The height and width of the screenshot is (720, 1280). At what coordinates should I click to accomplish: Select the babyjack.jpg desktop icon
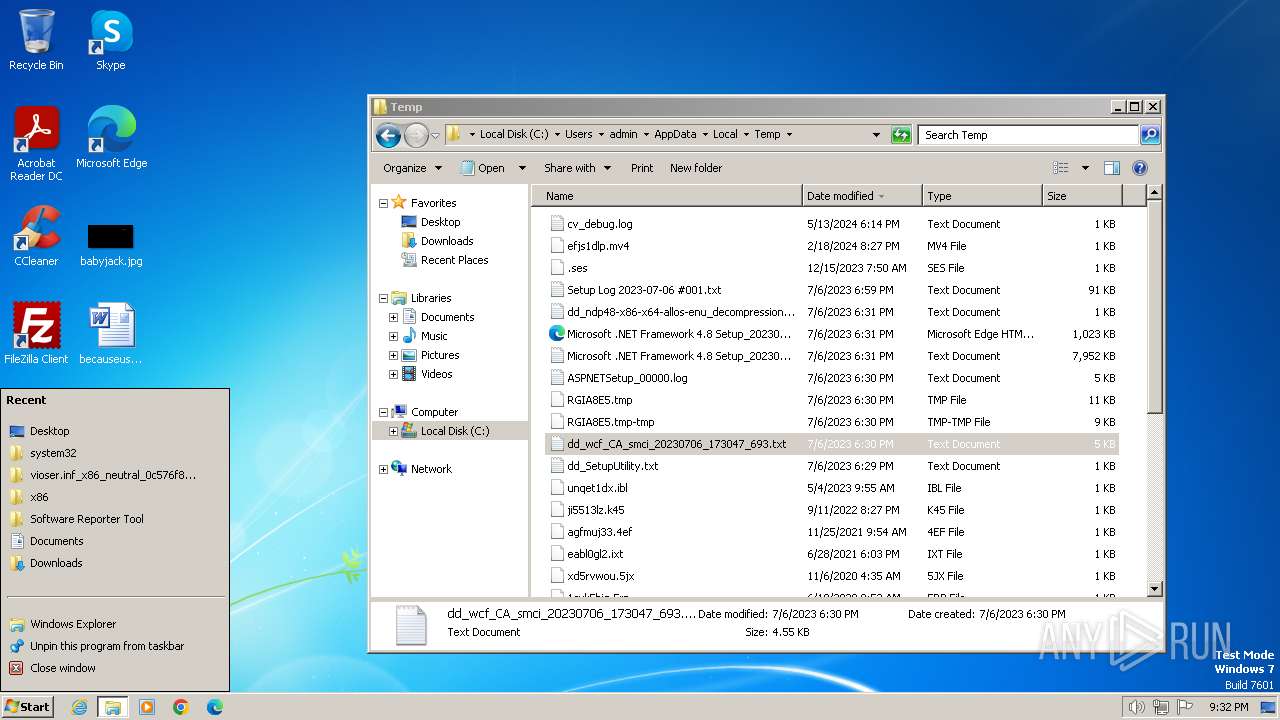[111, 244]
